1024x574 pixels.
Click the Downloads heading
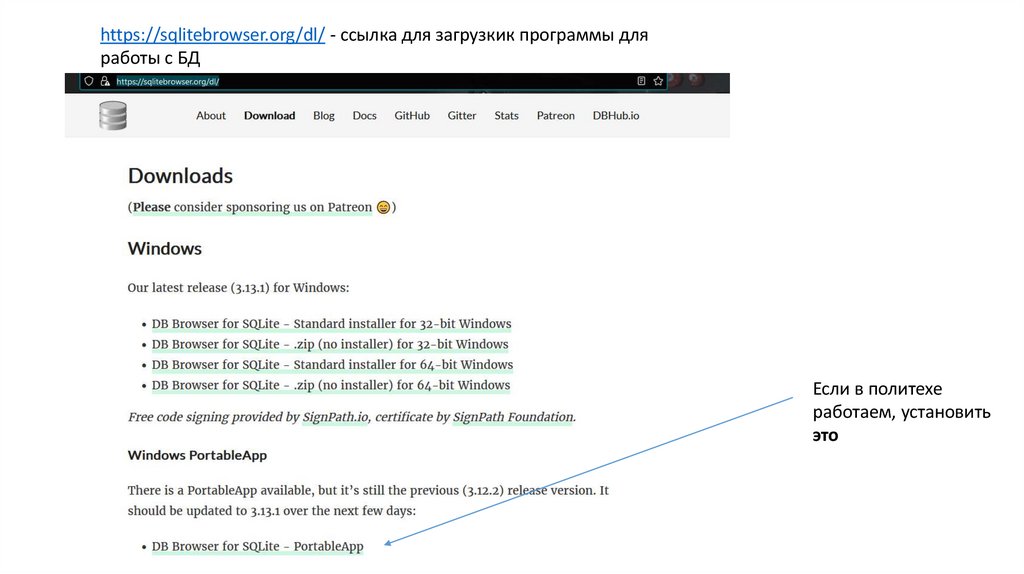pos(180,176)
